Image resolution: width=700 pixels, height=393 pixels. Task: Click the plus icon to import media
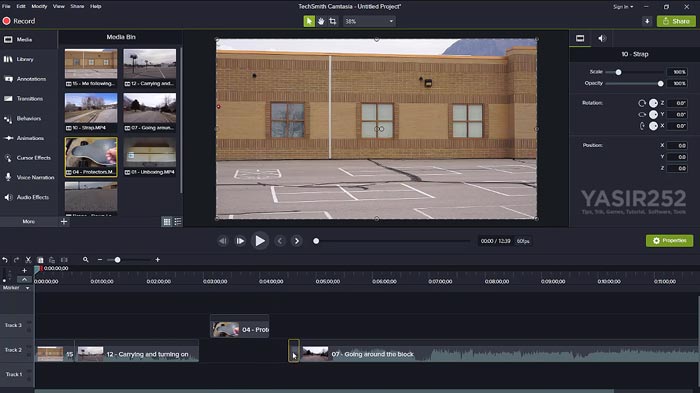tap(64, 222)
